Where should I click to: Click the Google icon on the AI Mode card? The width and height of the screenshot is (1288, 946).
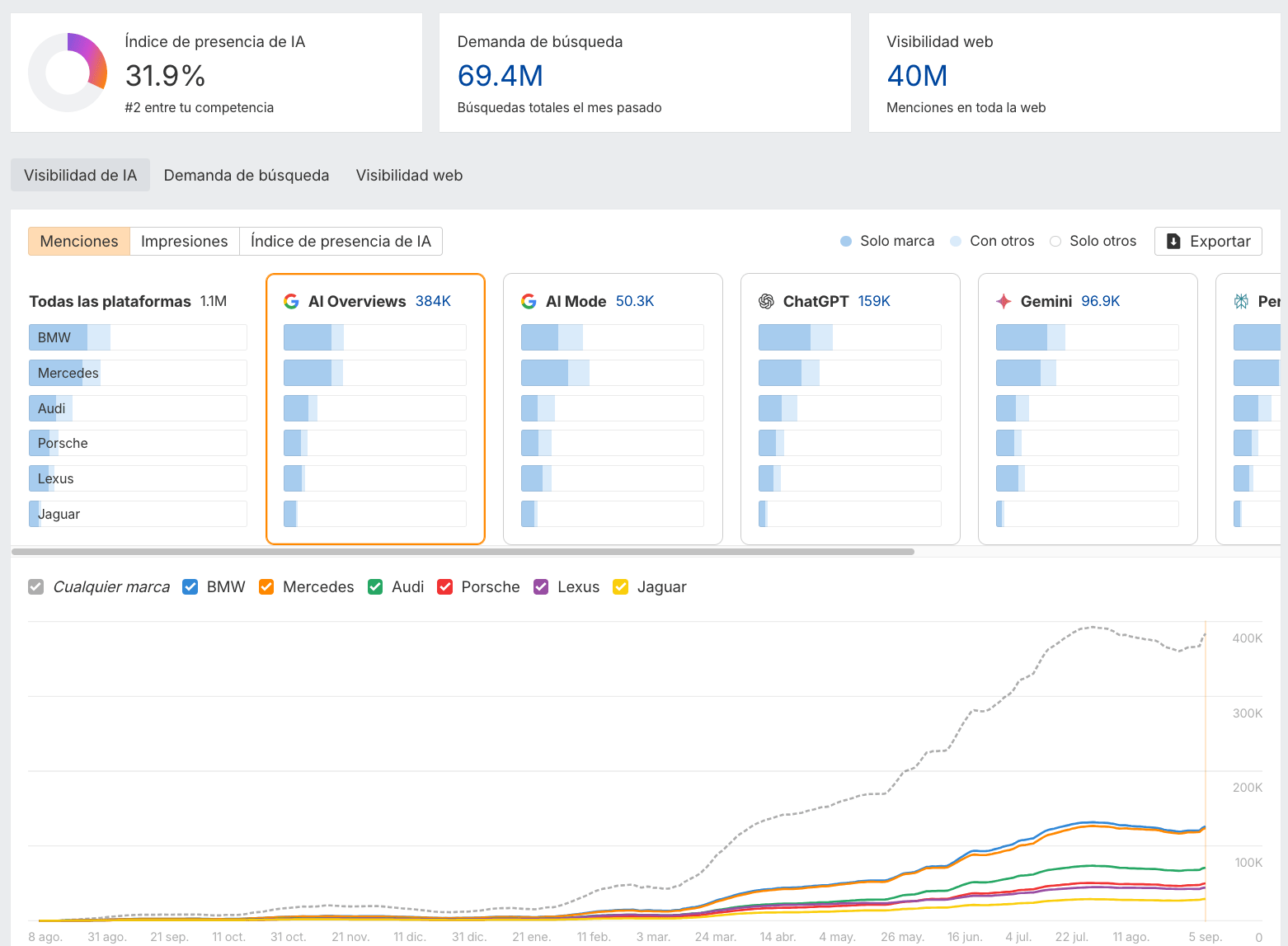click(529, 301)
